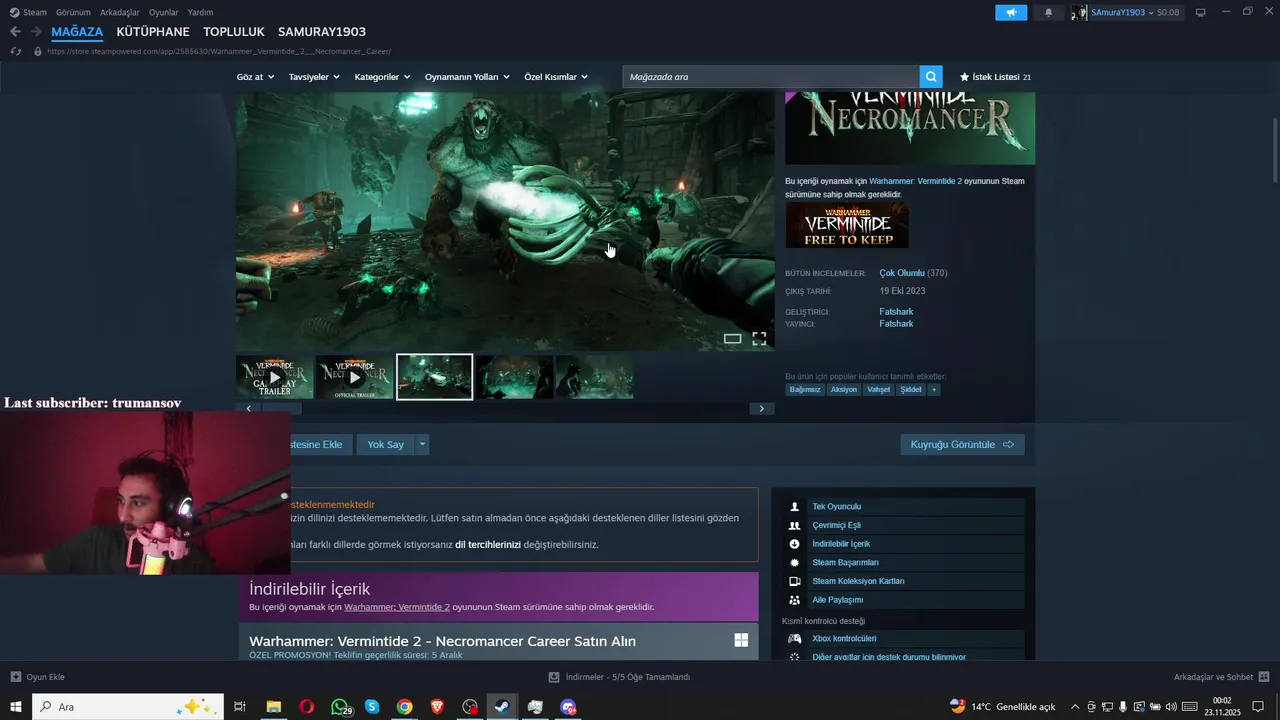
Task: Open Opera from the taskbar
Action: tap(306, 707)
